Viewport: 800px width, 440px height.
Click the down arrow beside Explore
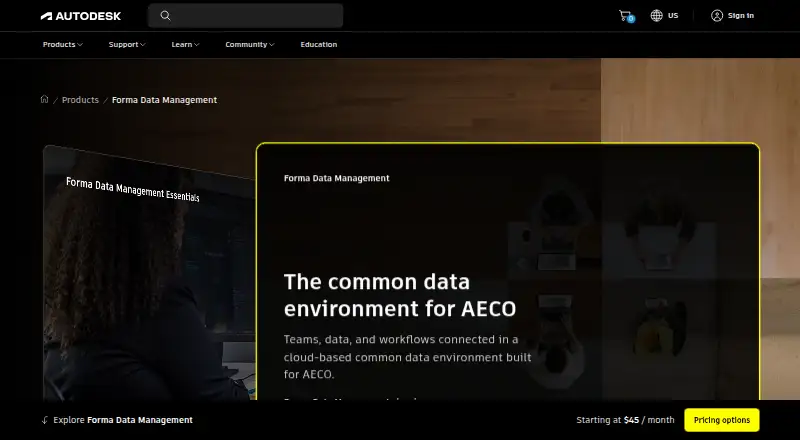(45, 420)
